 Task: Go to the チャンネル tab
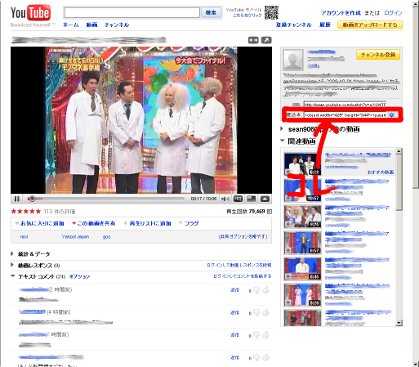117,25
